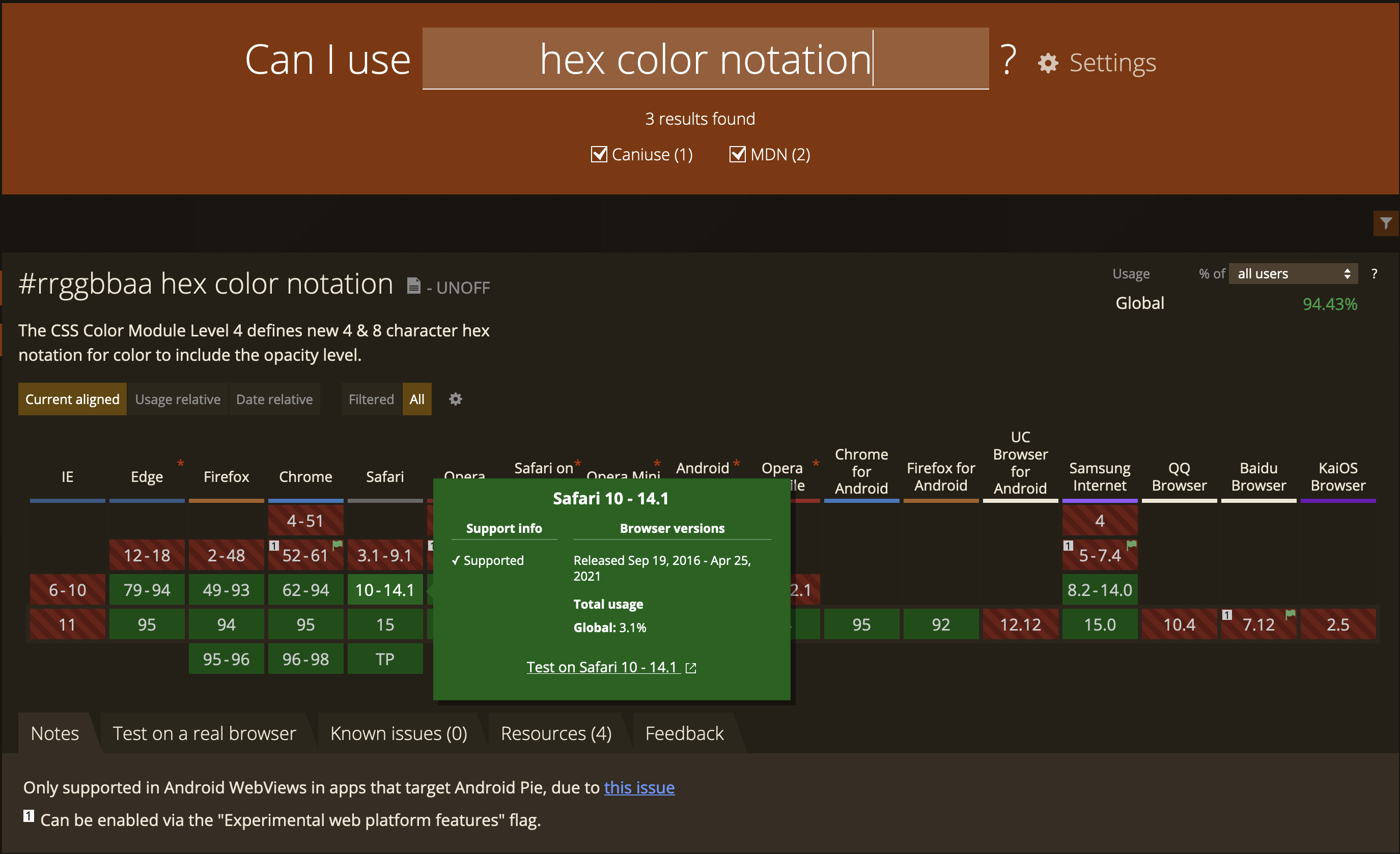Select Edge 12-18 version cell
The height and width of the screenshot is (854, 1400).
pos(147,555)
